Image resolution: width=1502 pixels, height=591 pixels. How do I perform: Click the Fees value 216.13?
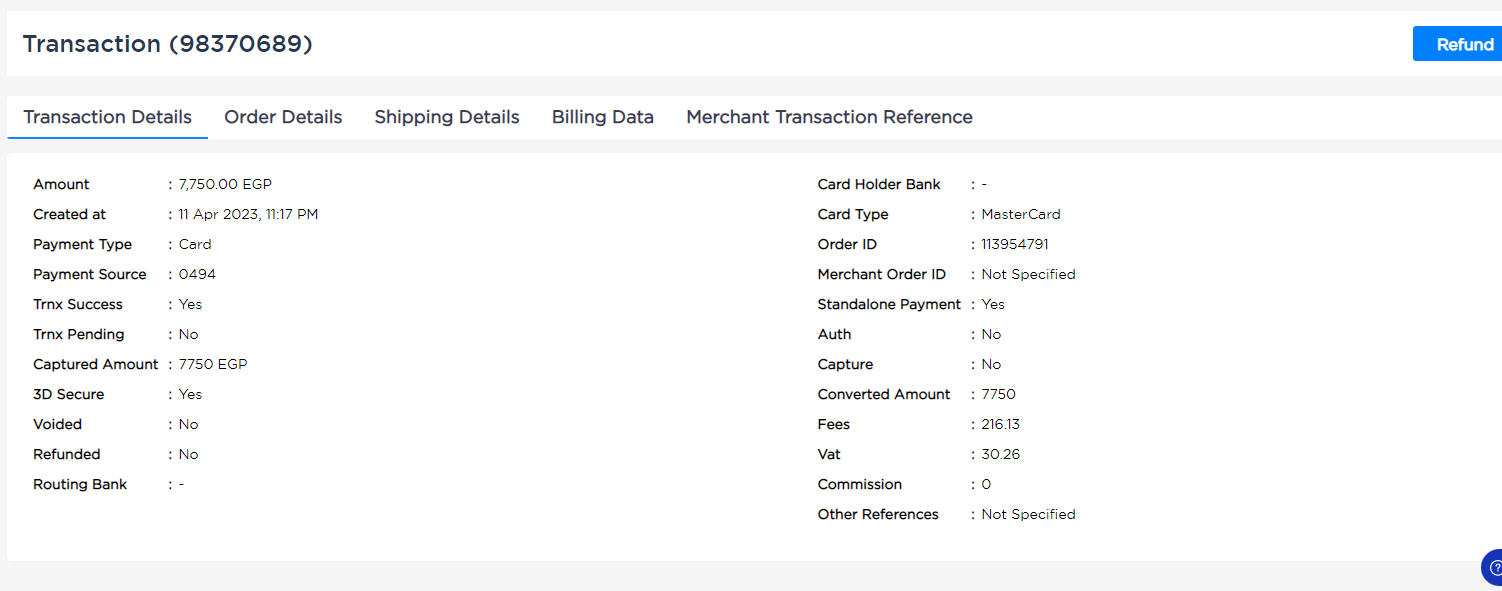click(1001, 424)
